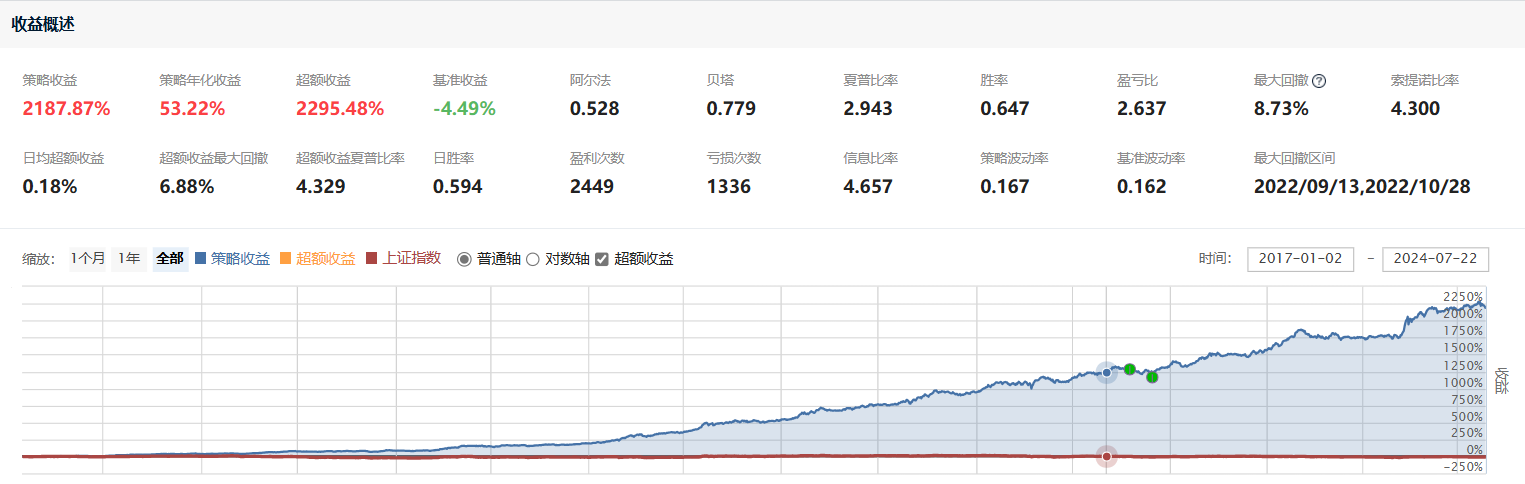Image resolution: width=1525 pixels, height=484 pixels.
Task: Click the 1000% y-axis label
Action: coord(1464,382)
